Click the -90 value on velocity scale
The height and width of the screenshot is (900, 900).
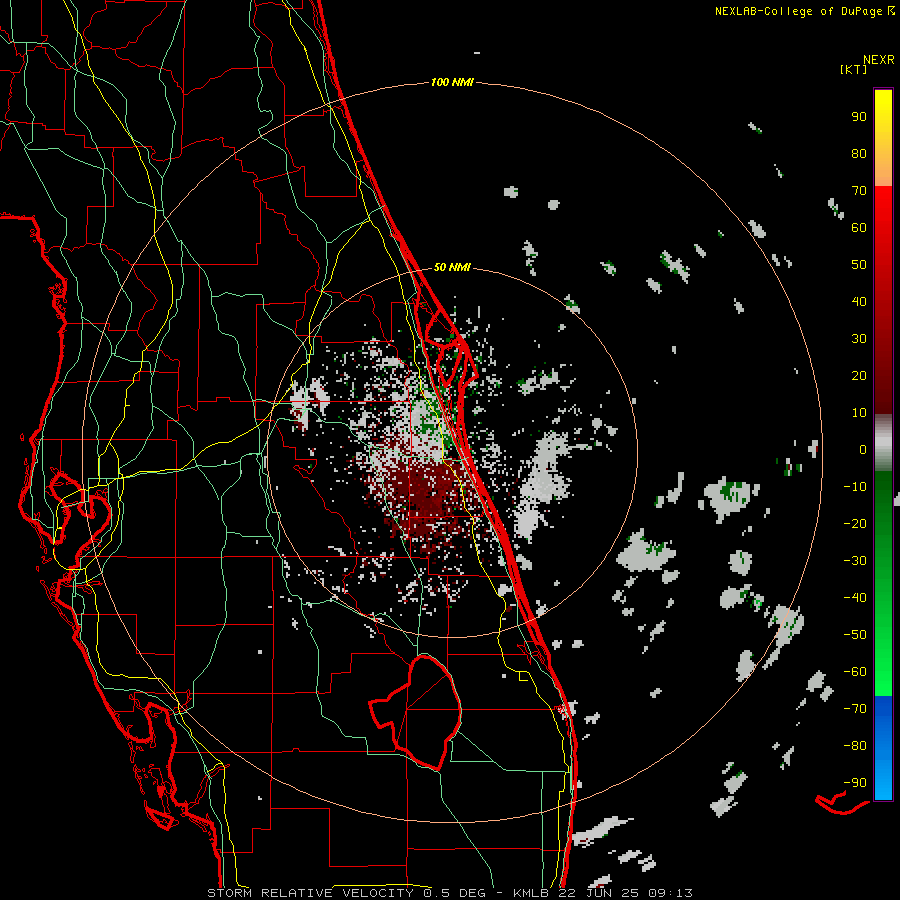coord(855,782)
